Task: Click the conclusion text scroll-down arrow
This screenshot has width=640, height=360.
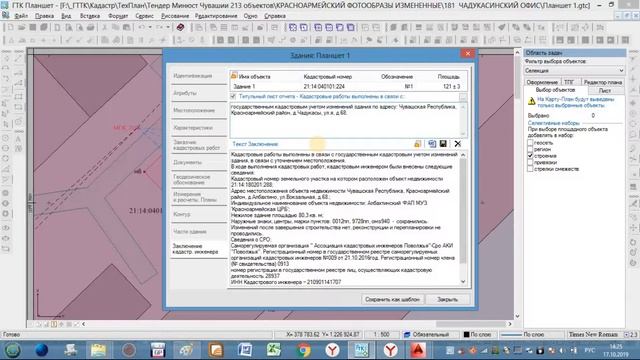Action: 463,281
